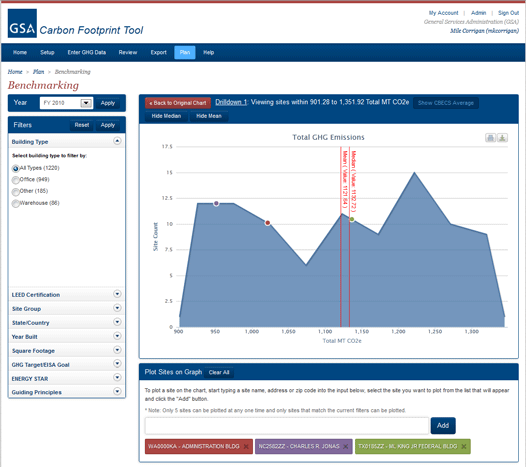Expand Site Group filter

click(x=117, y=308)
